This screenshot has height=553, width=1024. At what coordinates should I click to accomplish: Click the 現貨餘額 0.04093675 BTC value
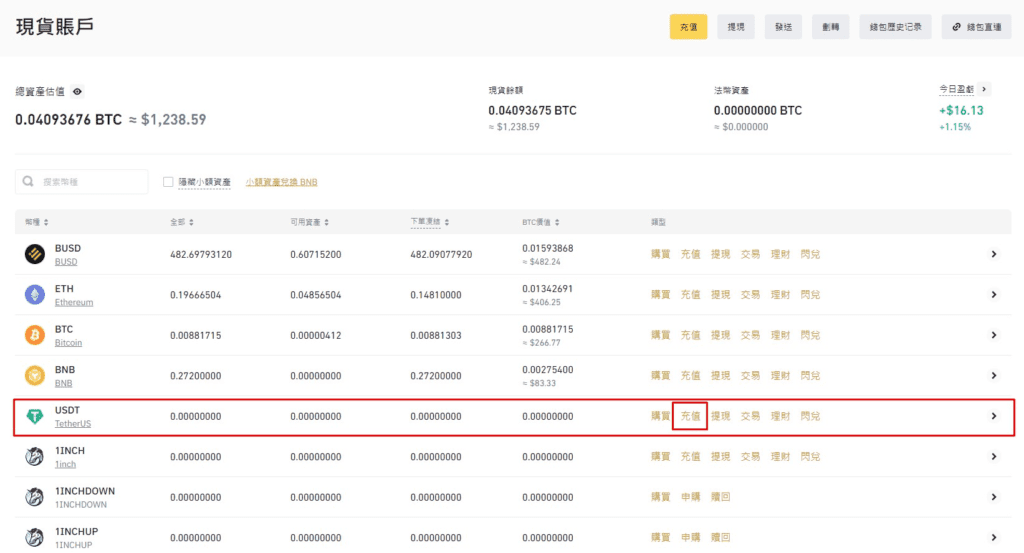[532, 110]
